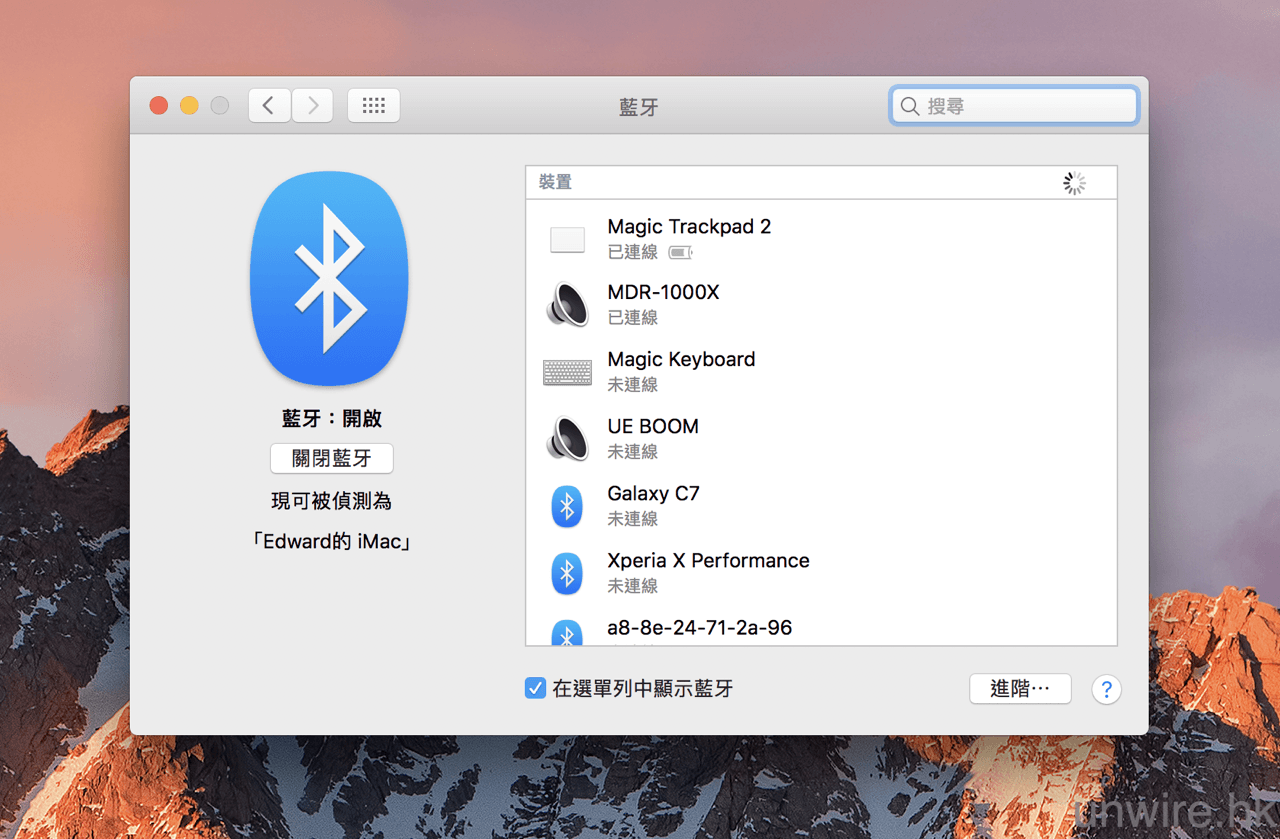This screenshot has width=1280, height=839.
Task: Click the large blue Bluetooth logo
Action: [329, 278]
